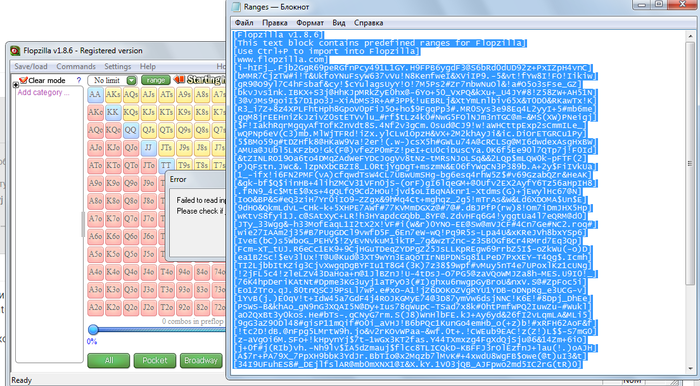This screenshot has width=700, height=386.
Task: Select AKs hand cell
Action: (113, 95)
